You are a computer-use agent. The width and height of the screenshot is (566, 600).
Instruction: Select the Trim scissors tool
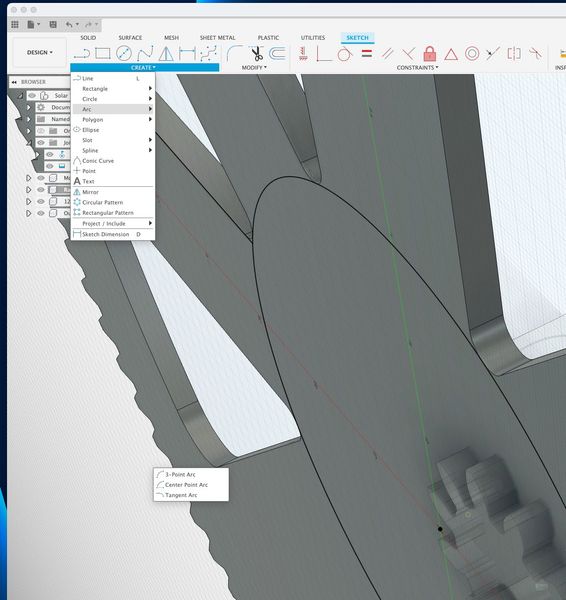click(x=256, y=54)
